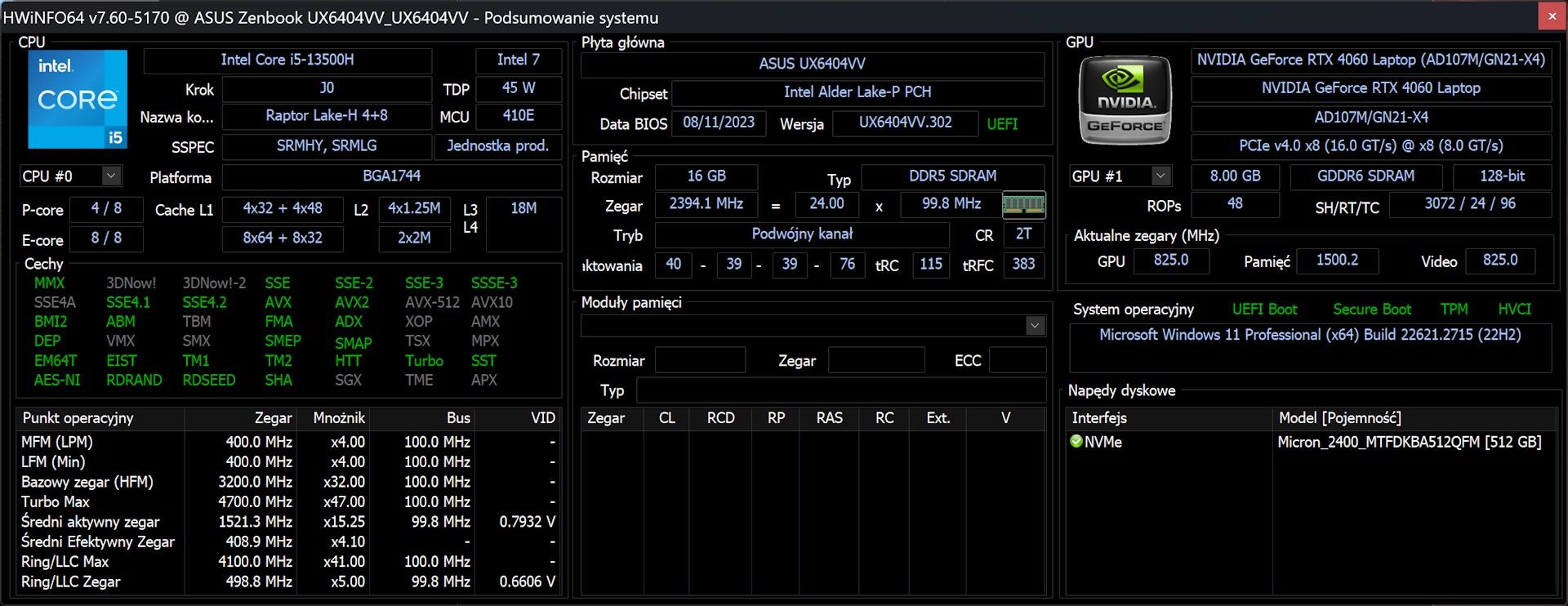This screenshot has width=1568, height=606.
Task: Click the Intel 7 process field
Action: point(519,60)
